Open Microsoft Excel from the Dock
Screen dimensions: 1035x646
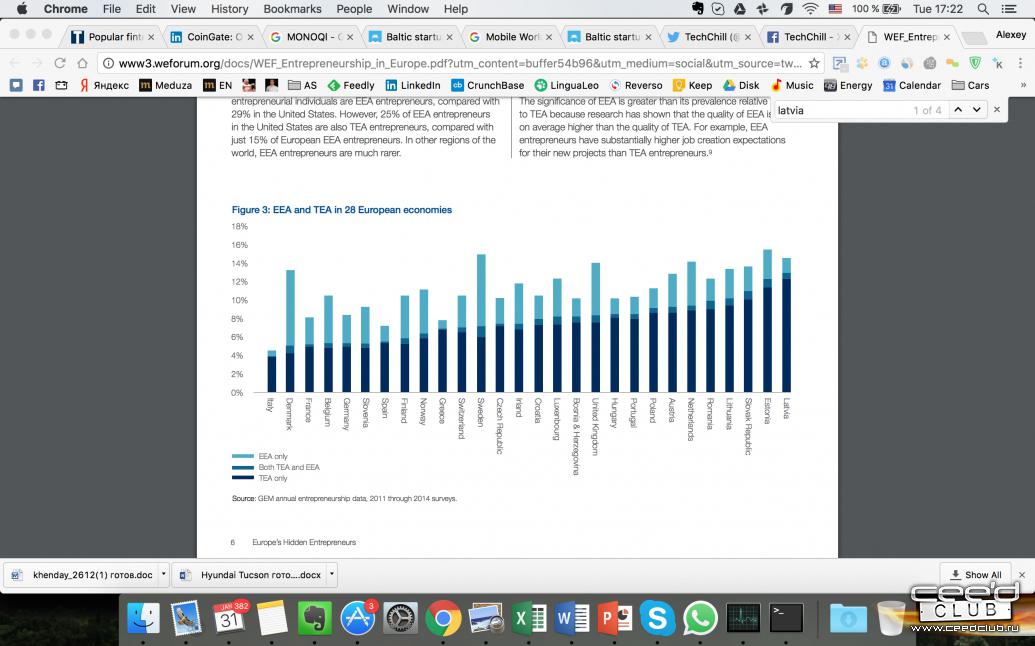529,618
